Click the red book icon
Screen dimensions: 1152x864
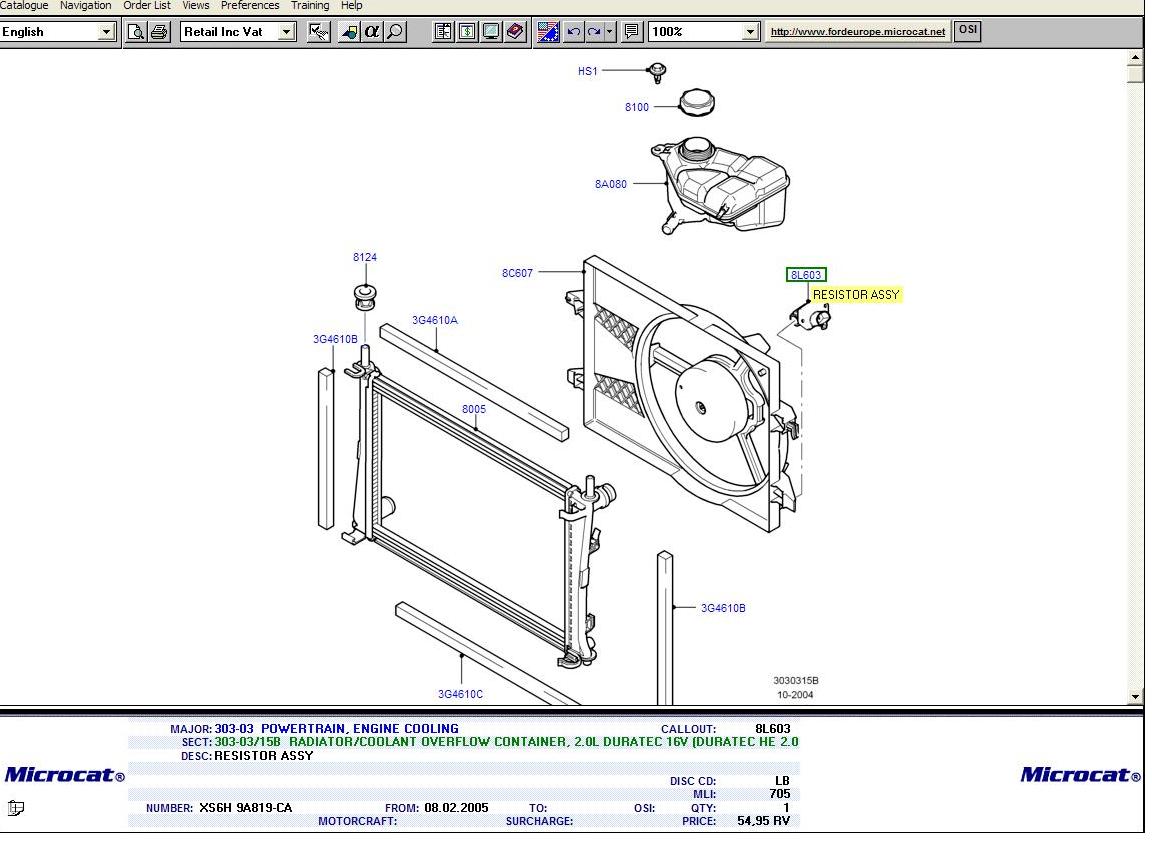[515, 32]
